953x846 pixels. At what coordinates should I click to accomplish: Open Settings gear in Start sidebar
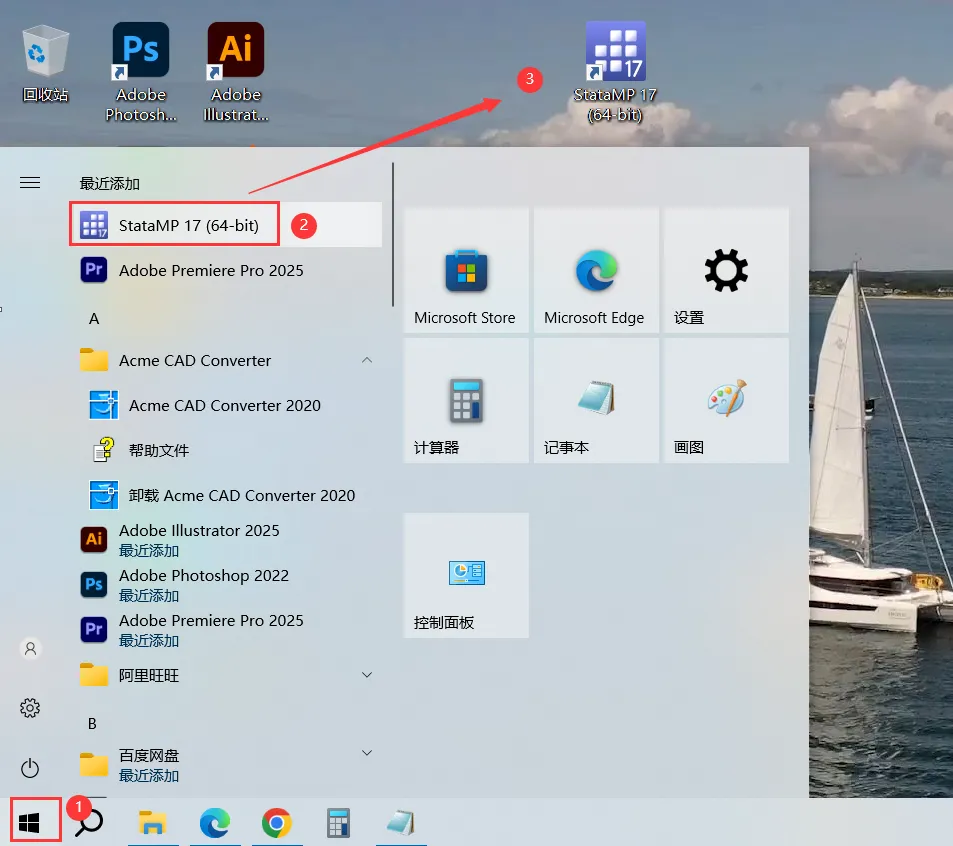point(30,707)
